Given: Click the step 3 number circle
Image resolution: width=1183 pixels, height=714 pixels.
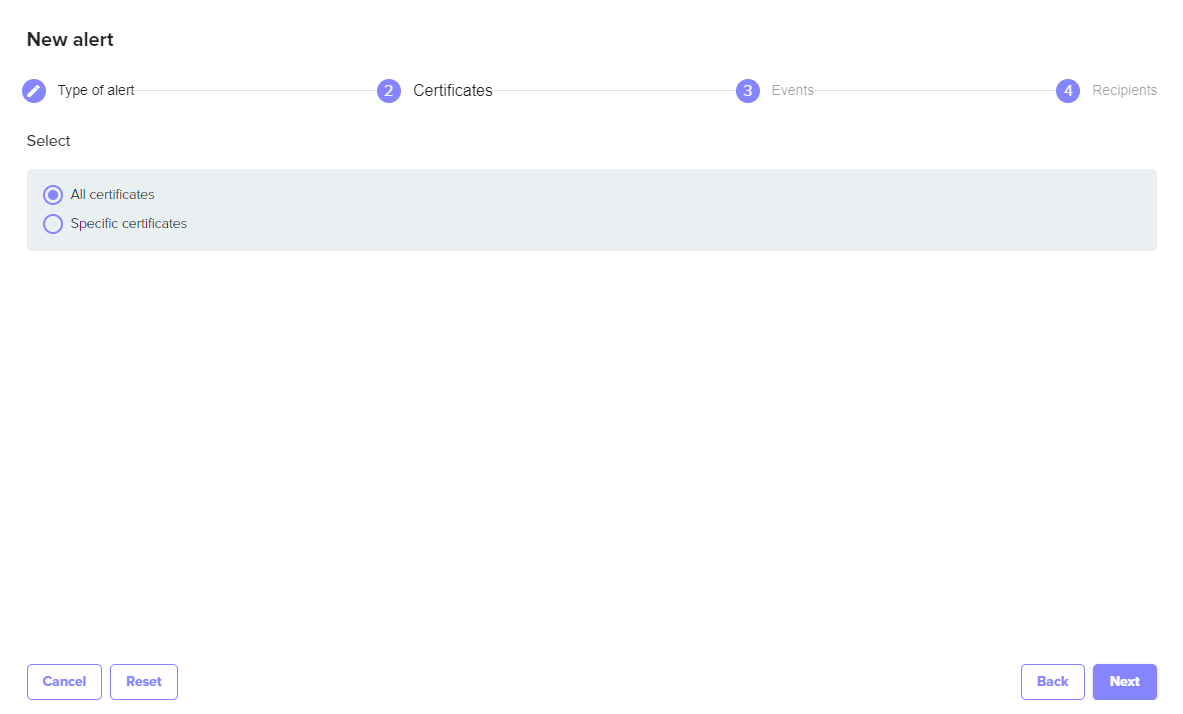Looking at the screenshot, I should click(747, 91).
